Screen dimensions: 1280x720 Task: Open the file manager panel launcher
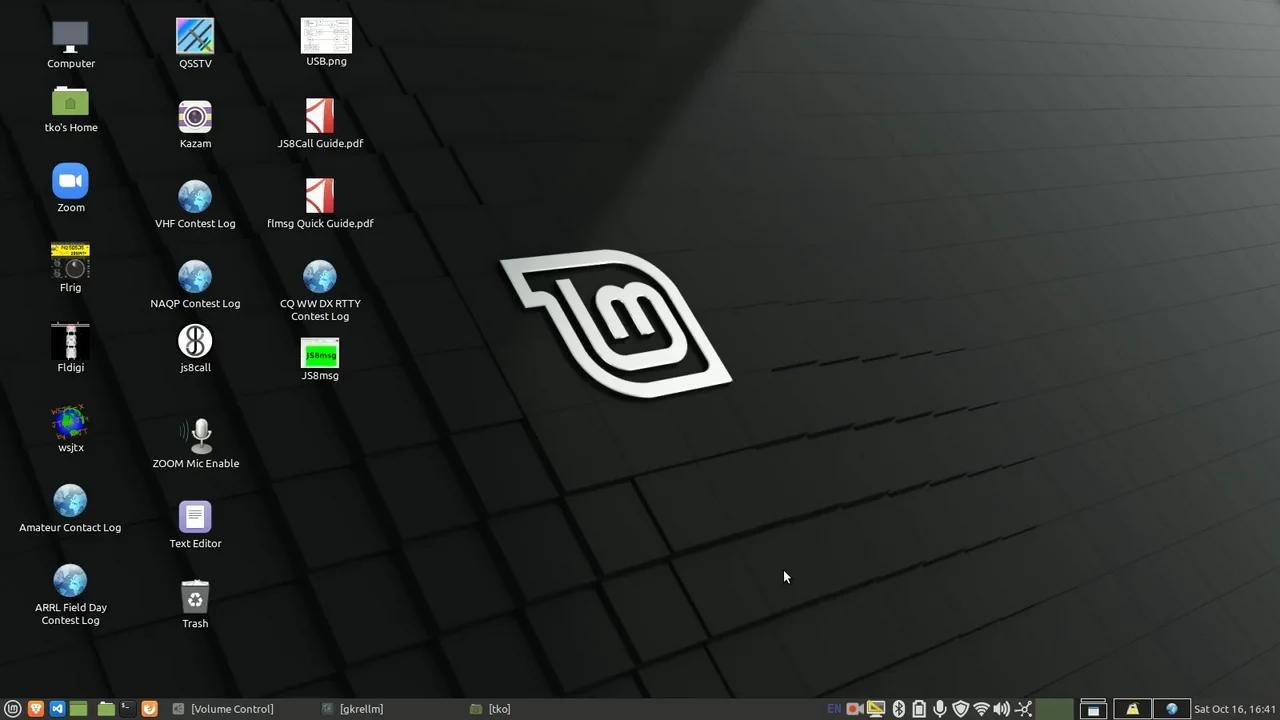click(106, 709)
